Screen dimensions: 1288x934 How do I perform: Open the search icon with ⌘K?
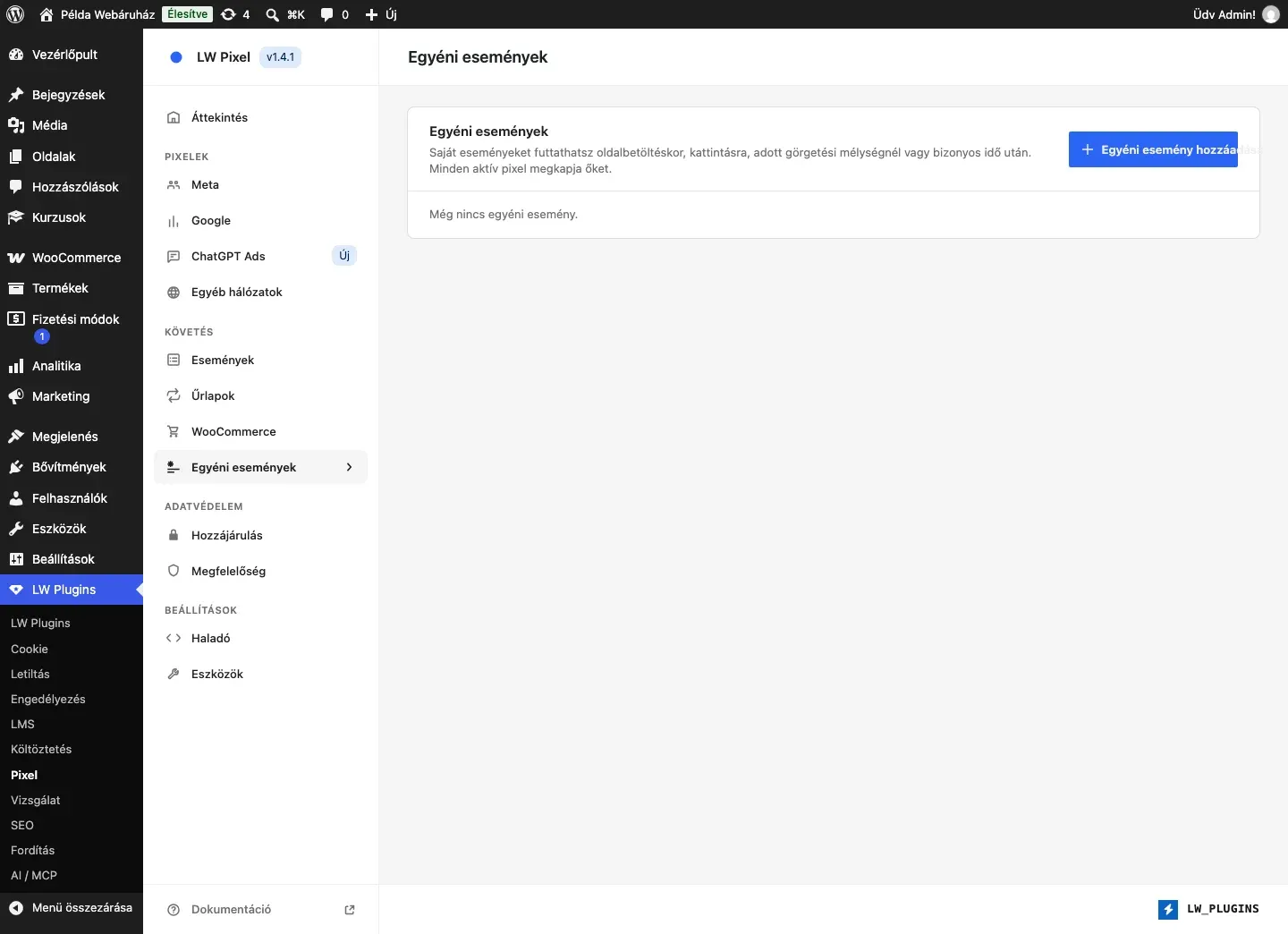285,14
